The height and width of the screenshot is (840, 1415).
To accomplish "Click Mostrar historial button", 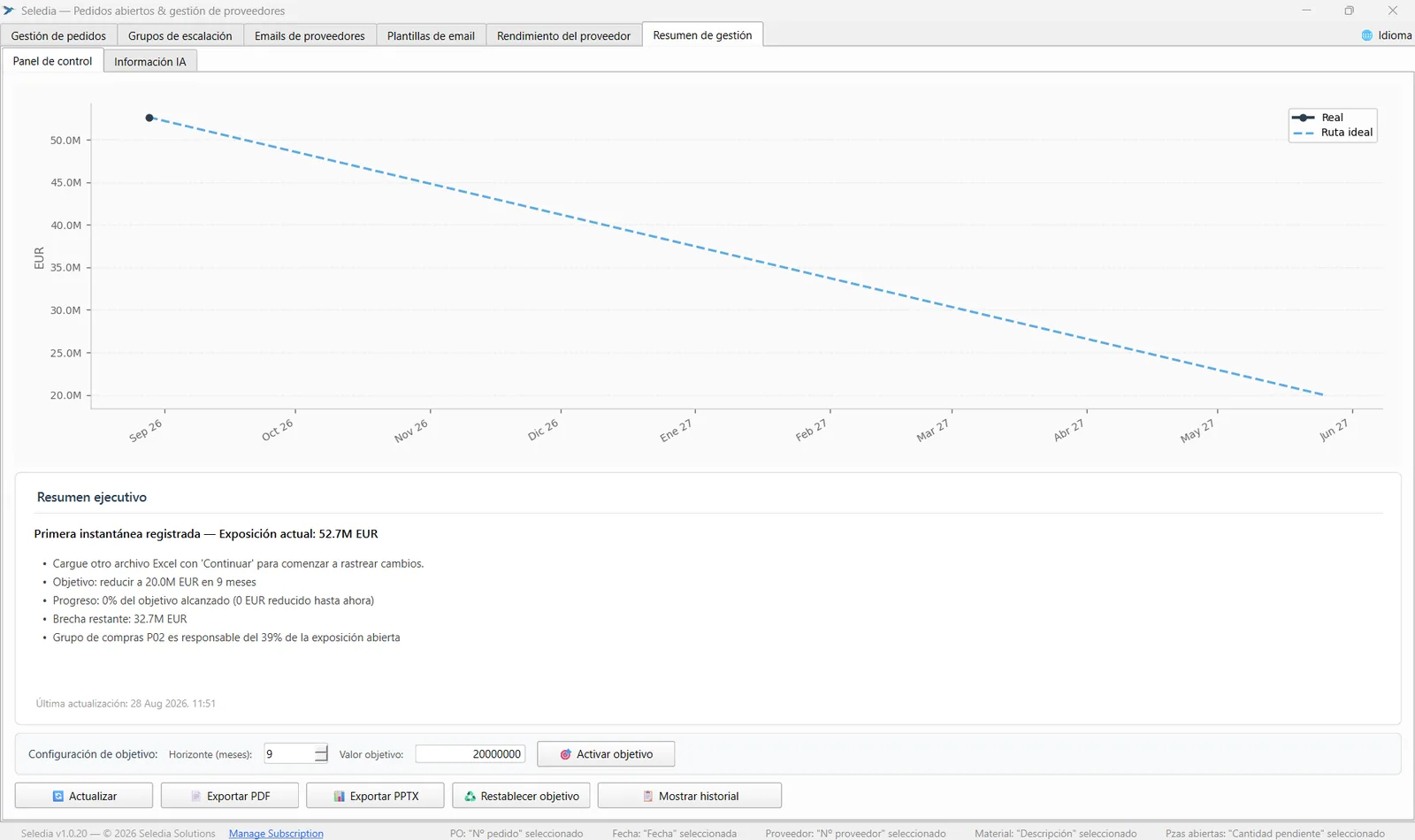I will coord(690,796).
